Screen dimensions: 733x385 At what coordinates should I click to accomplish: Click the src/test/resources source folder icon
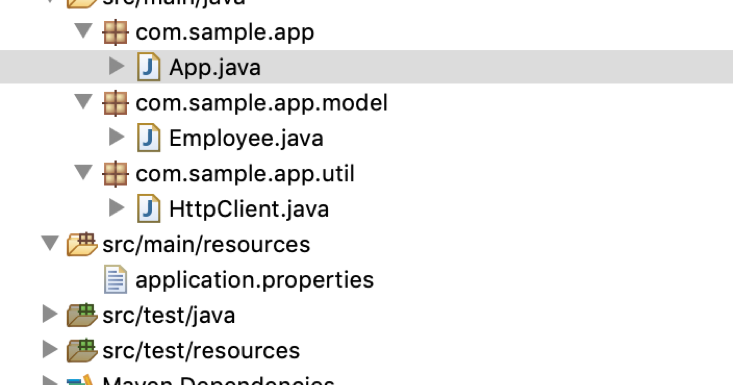pyautogui.click(x=82, y=350)
